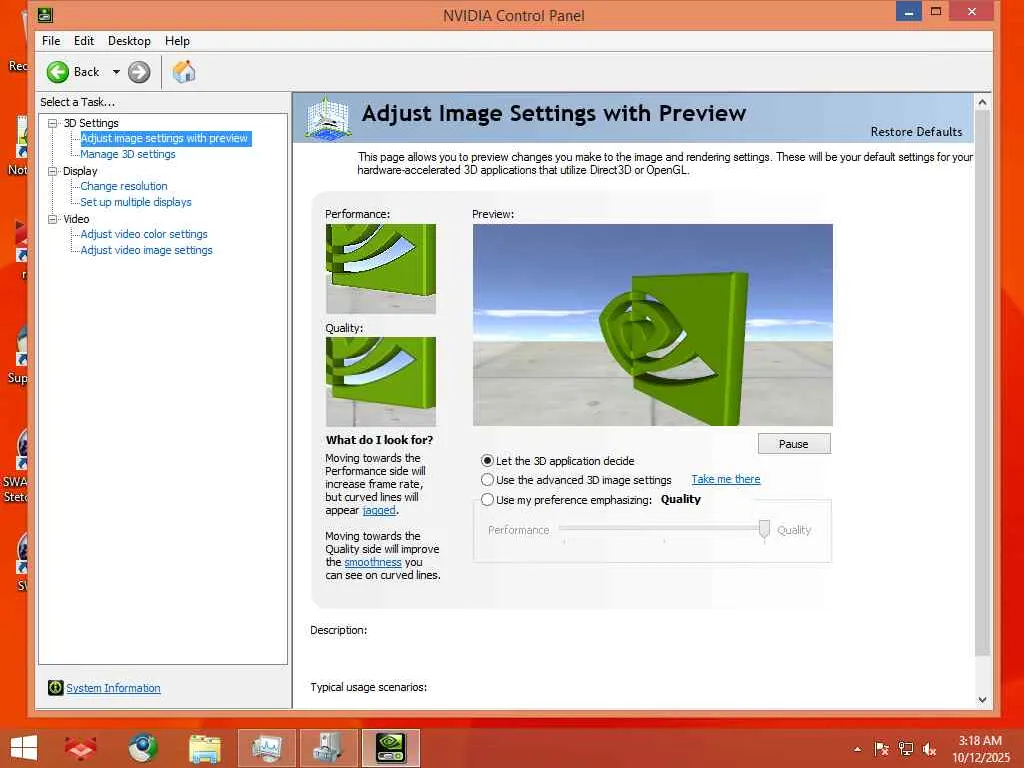Open the Windows Start button
The width and height of the screenshot is (1024, 768).
[24, 748]
